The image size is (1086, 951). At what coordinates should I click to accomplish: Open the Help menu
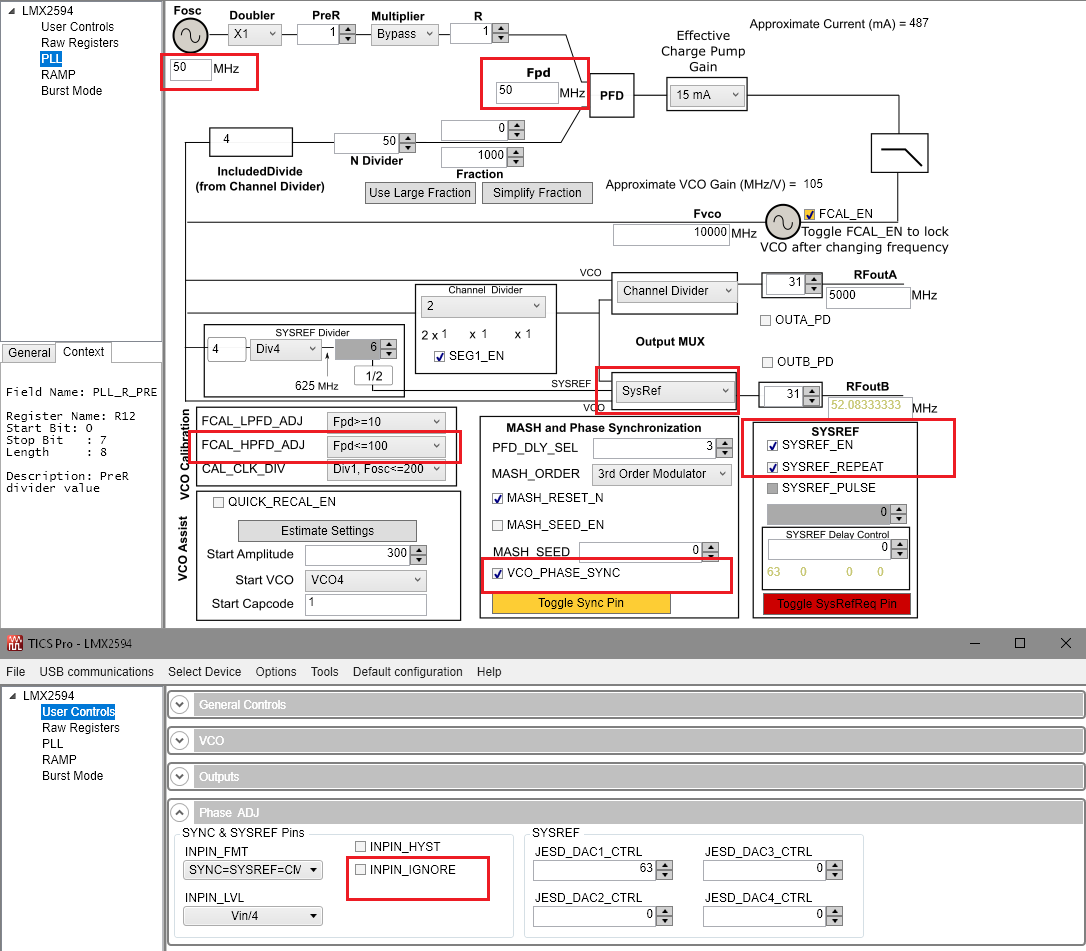click(489, 672)
